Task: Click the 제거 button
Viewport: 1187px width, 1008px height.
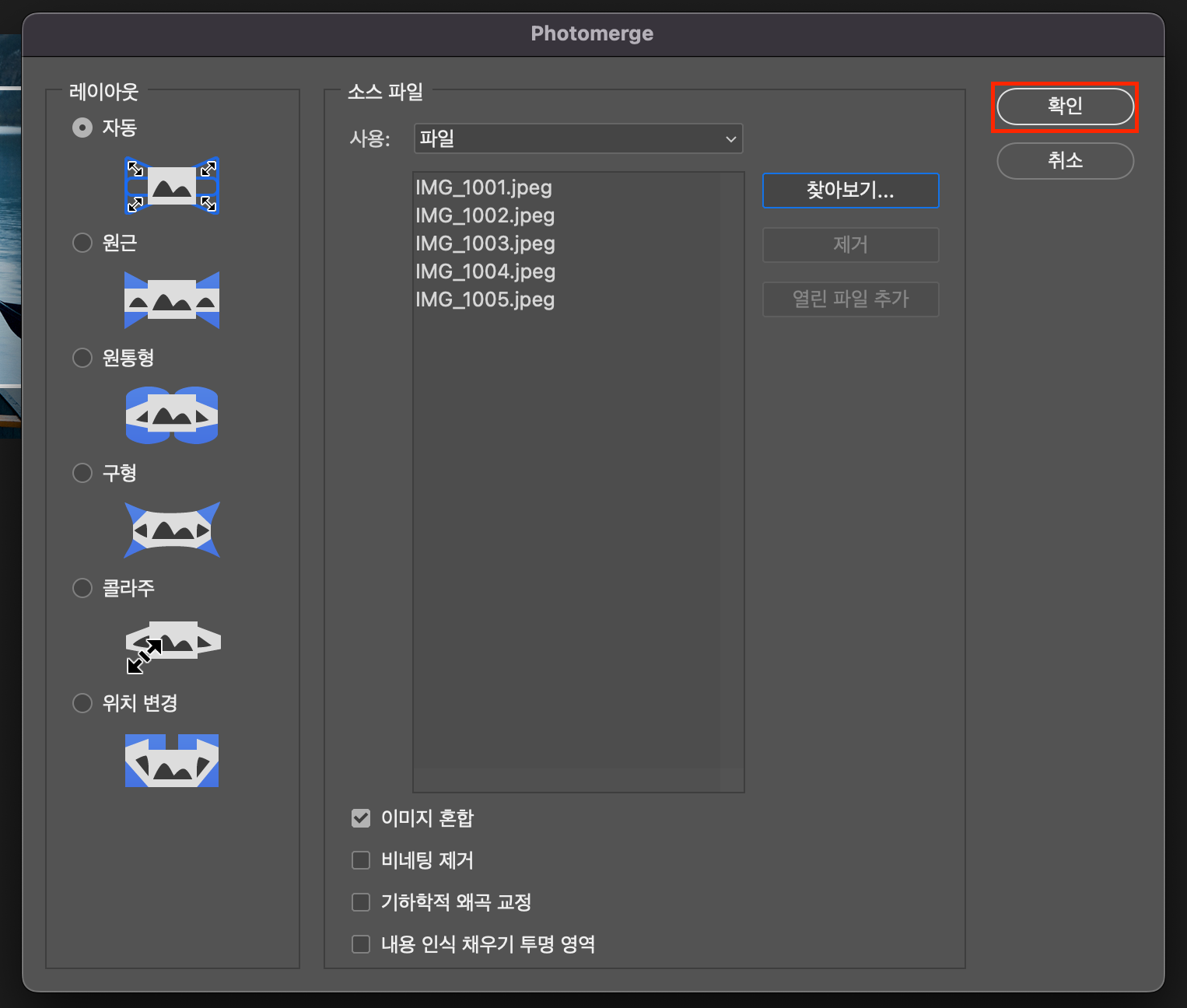Action: [851, 245]
